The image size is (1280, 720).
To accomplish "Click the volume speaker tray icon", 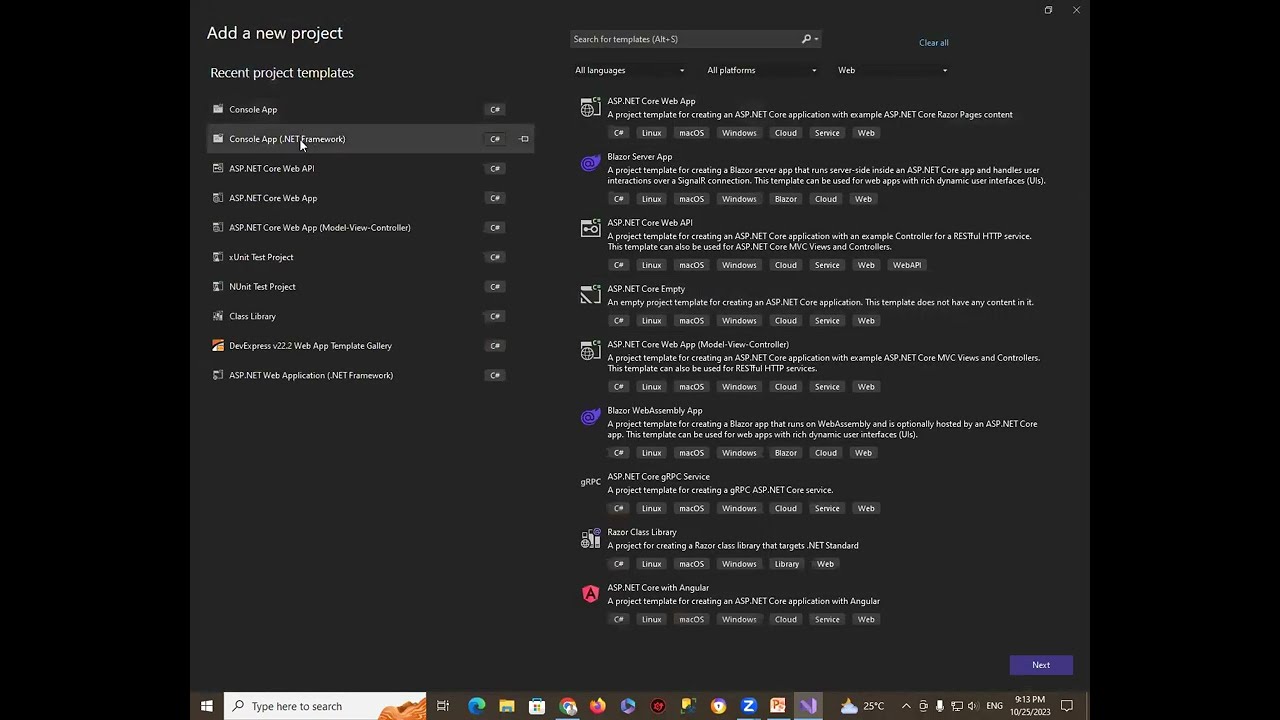I will coord(973,706).
